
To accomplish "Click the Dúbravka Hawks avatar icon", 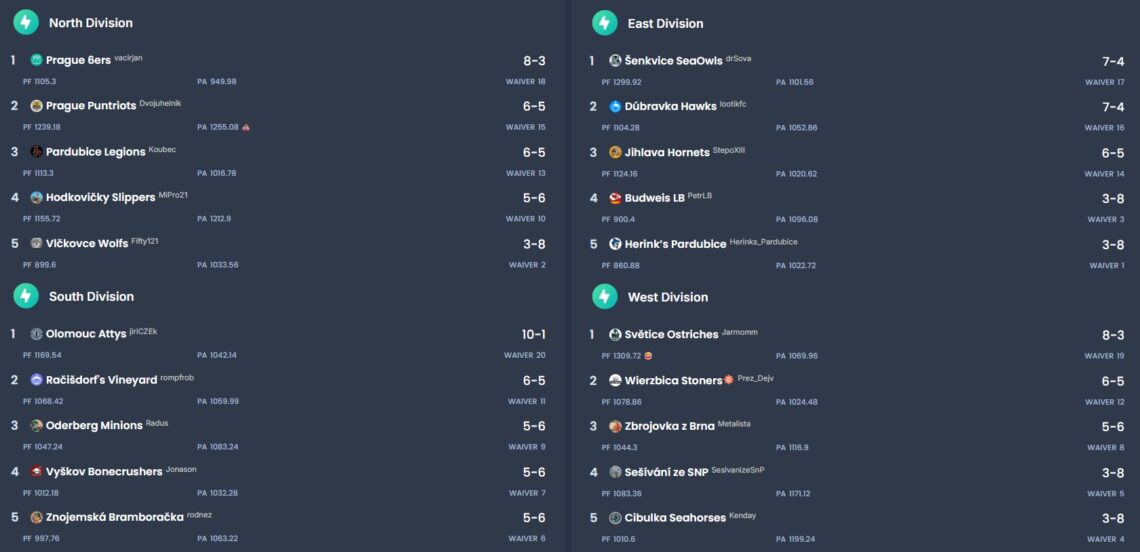I will 615,107.
